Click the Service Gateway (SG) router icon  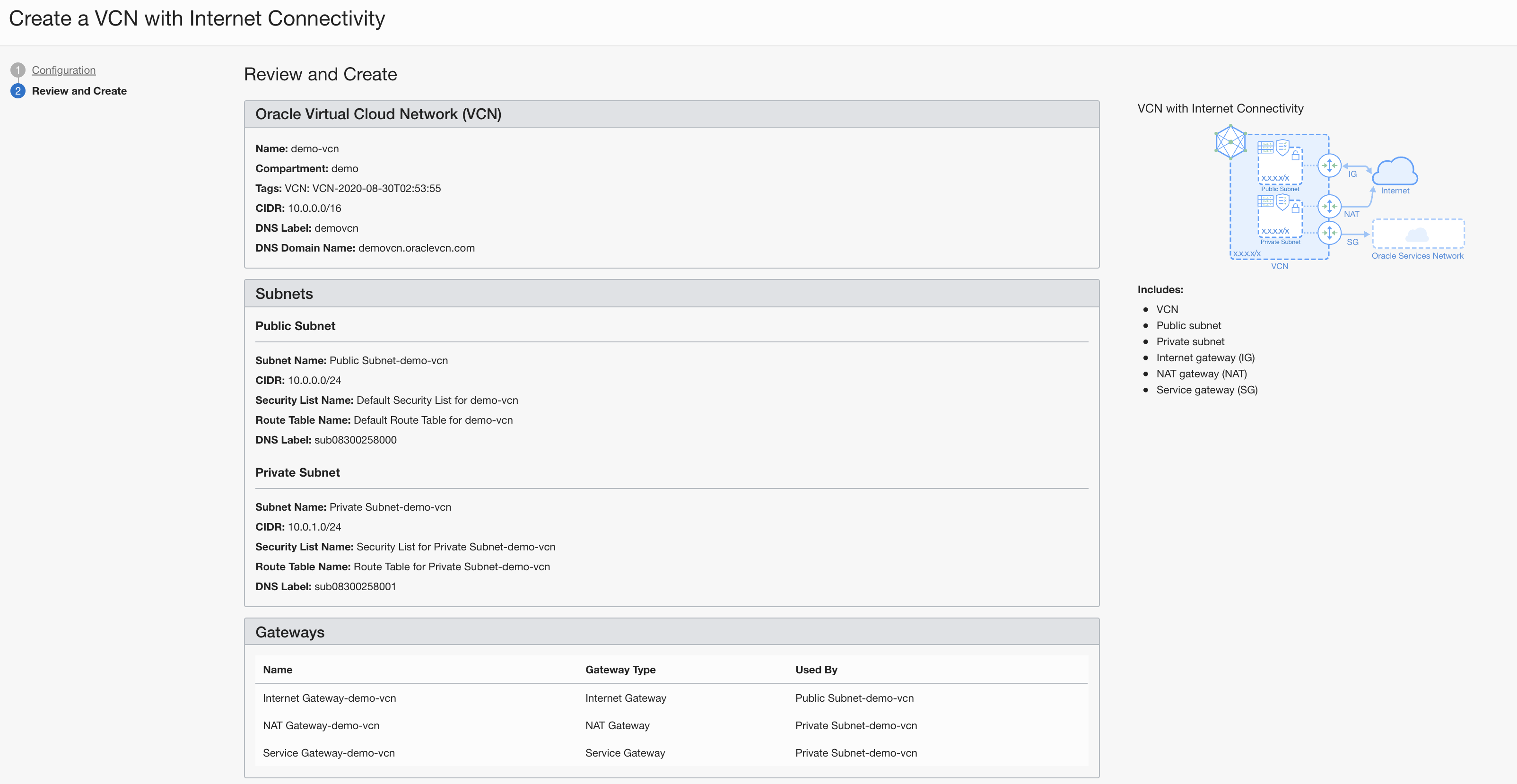point(1329,233)
